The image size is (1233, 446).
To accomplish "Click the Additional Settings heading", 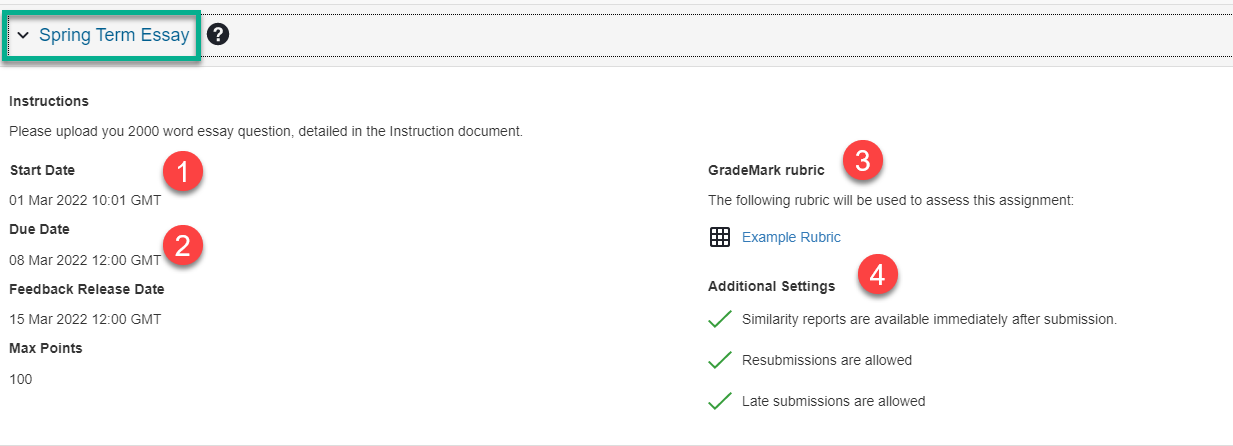I will click(x=771, y=286).
